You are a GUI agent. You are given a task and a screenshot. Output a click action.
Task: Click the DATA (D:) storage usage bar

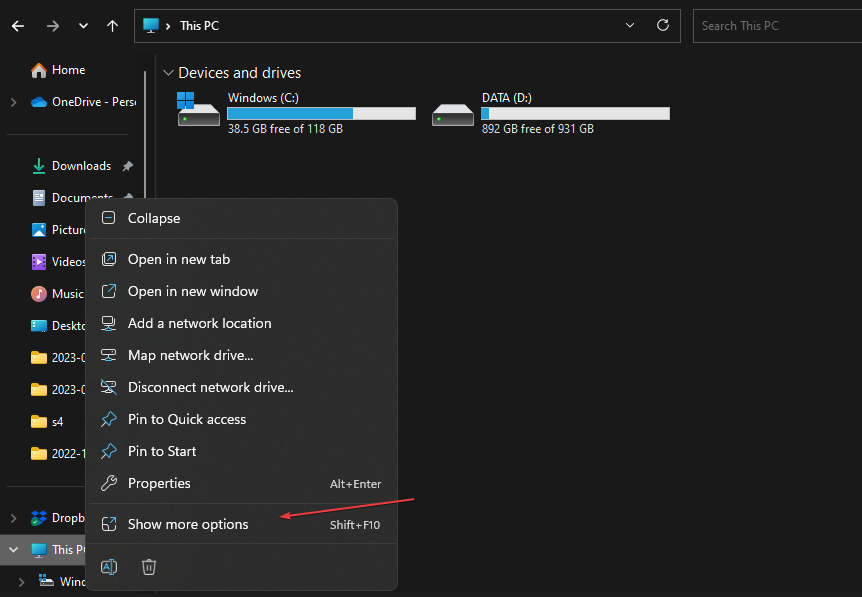[x=574, y=113]
